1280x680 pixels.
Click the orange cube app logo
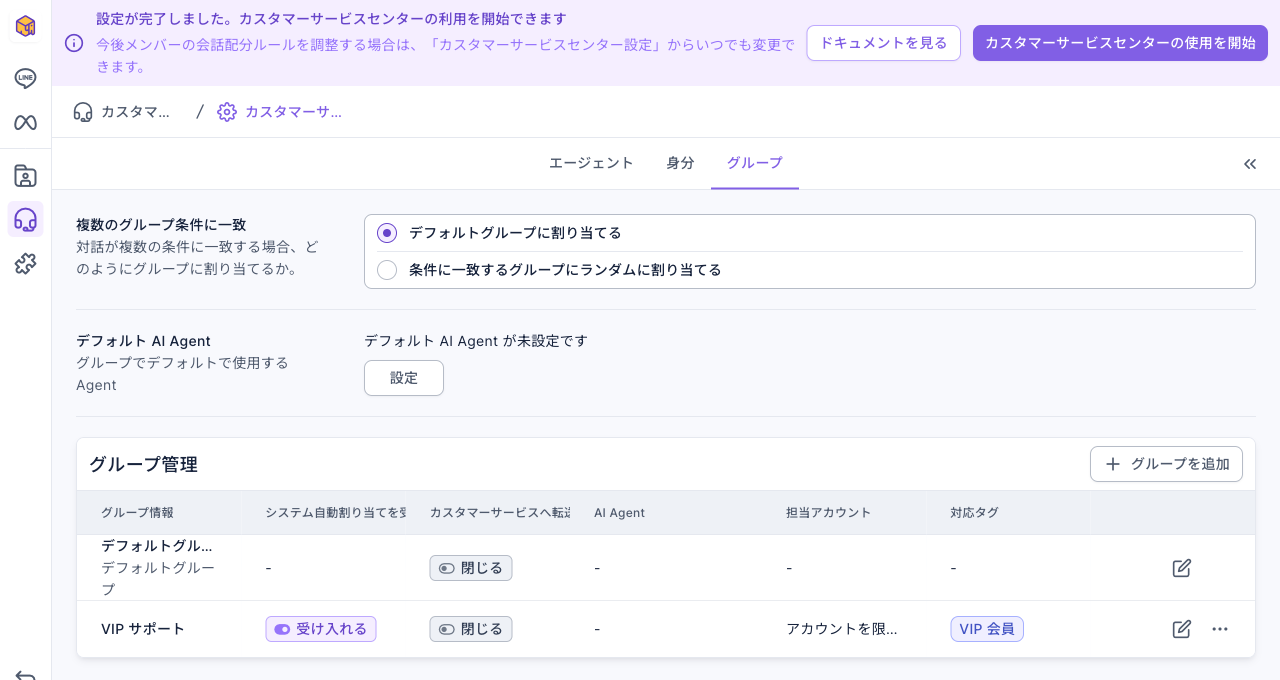[25, 26]
